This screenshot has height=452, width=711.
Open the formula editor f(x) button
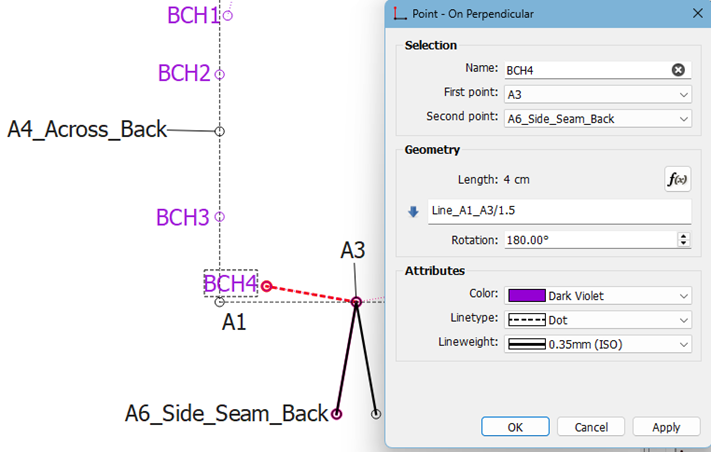click(x=678, y=180)
